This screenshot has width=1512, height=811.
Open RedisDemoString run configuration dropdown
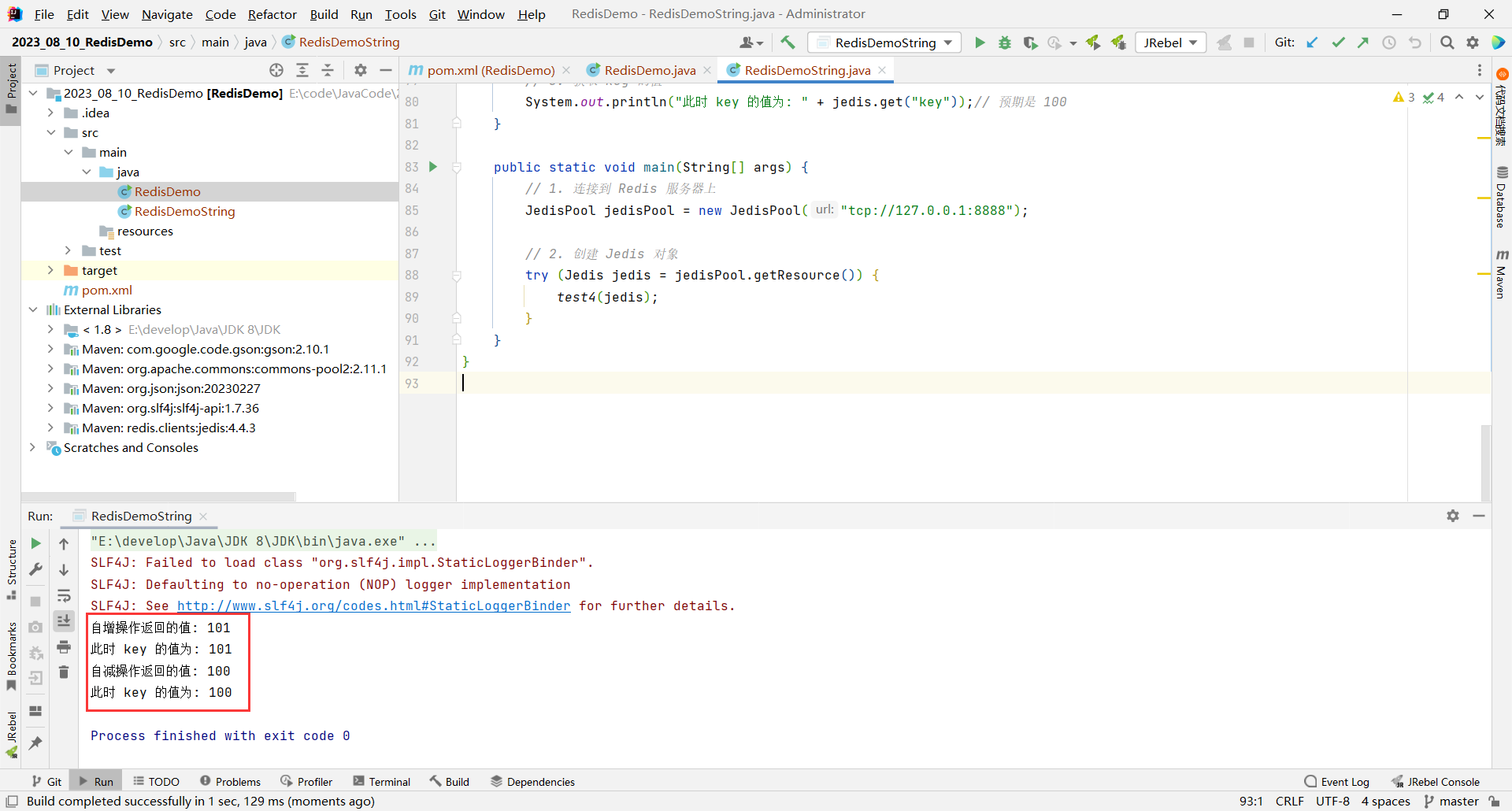click(884, 43)
